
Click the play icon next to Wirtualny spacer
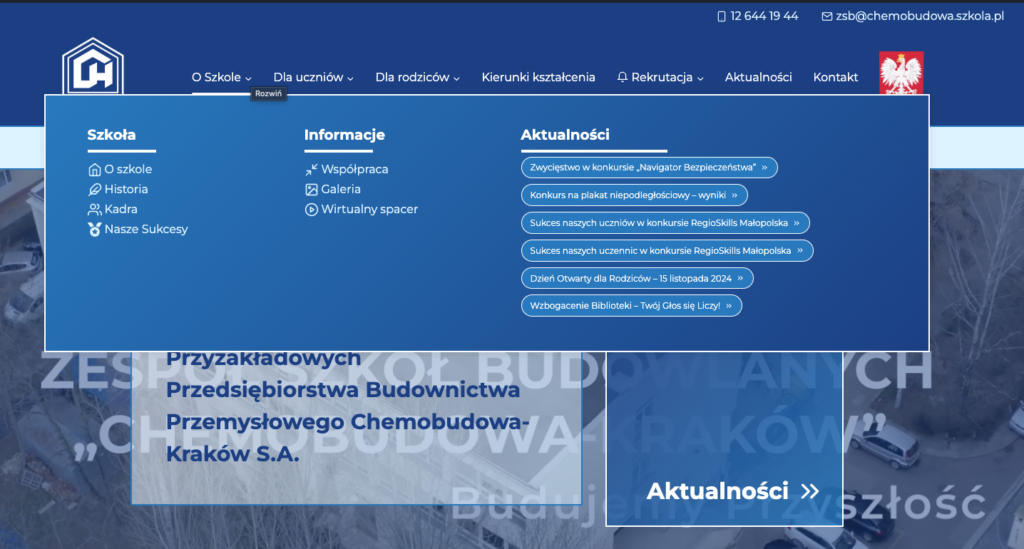point(312,210)
